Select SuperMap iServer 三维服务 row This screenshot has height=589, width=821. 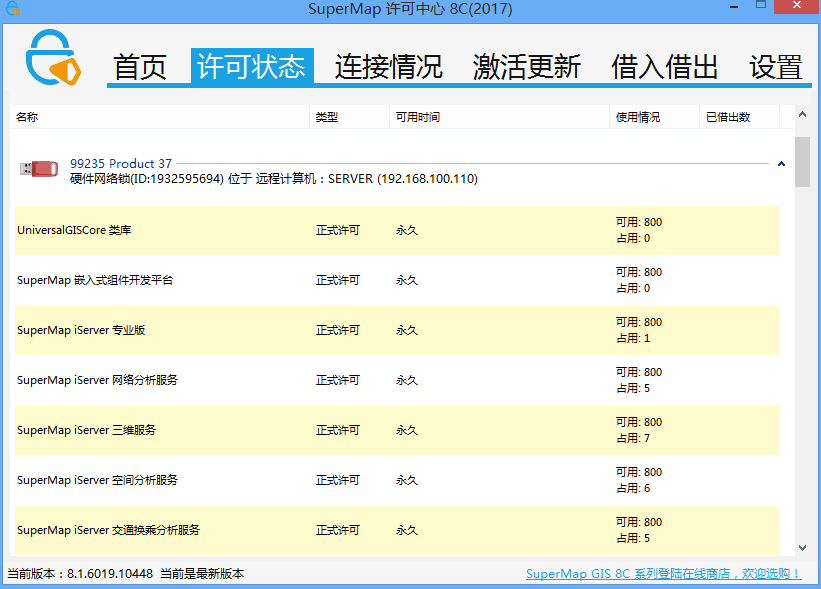[x=397, y=430]
